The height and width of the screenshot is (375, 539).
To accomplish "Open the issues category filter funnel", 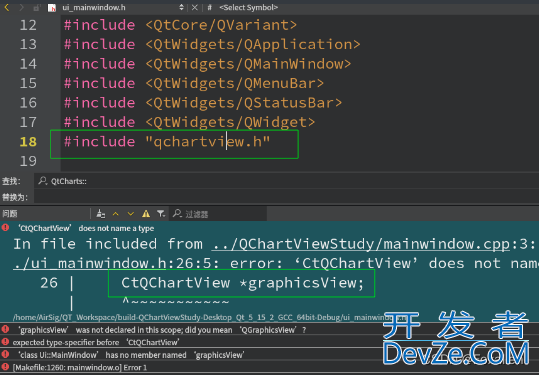I will tap(161, 214).
